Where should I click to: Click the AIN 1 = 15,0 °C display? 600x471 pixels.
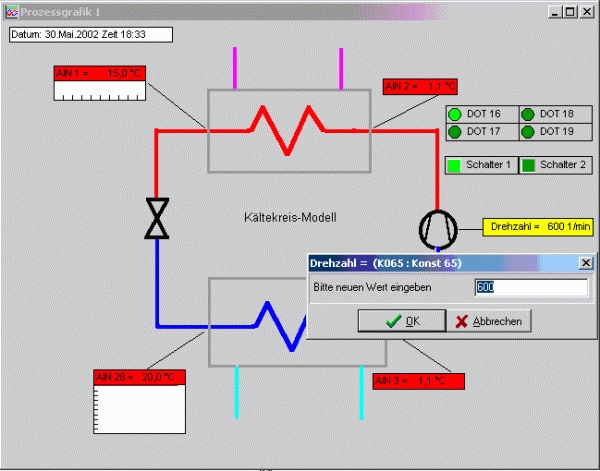pos(99,73)
